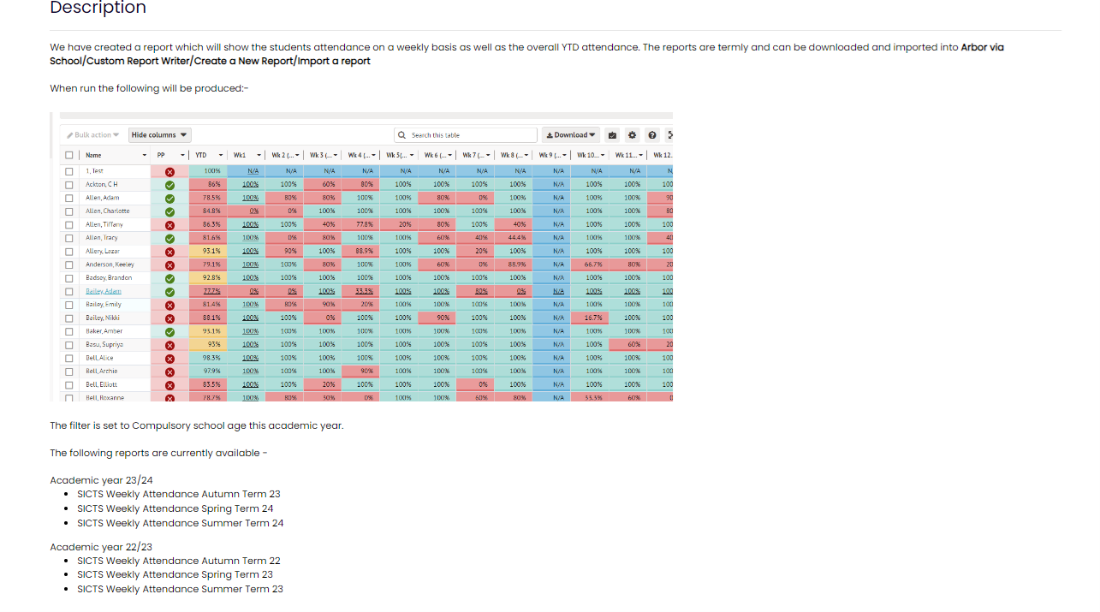Screen dimensions: 1100x612
Task: Tick the checkbox for Basu, Supriyo
Action: click(69, 344)
